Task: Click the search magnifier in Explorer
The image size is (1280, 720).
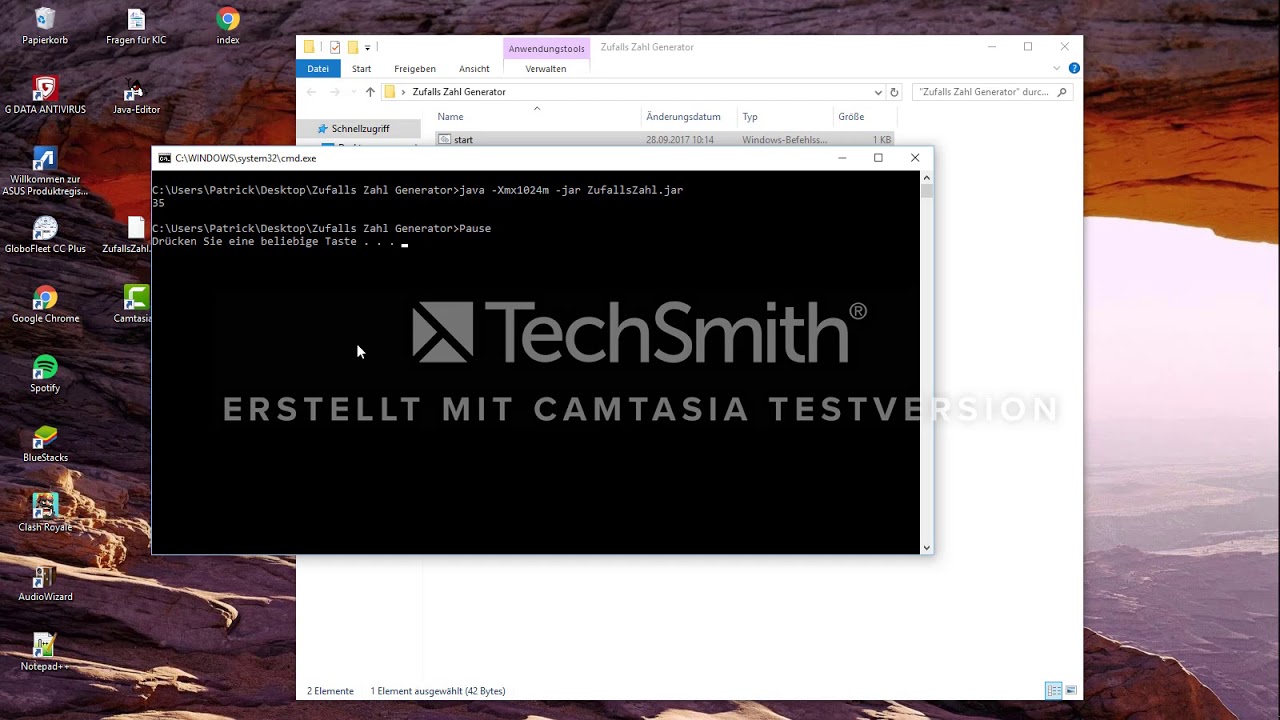Action: pyautogui.click(x=1062, y=92)
